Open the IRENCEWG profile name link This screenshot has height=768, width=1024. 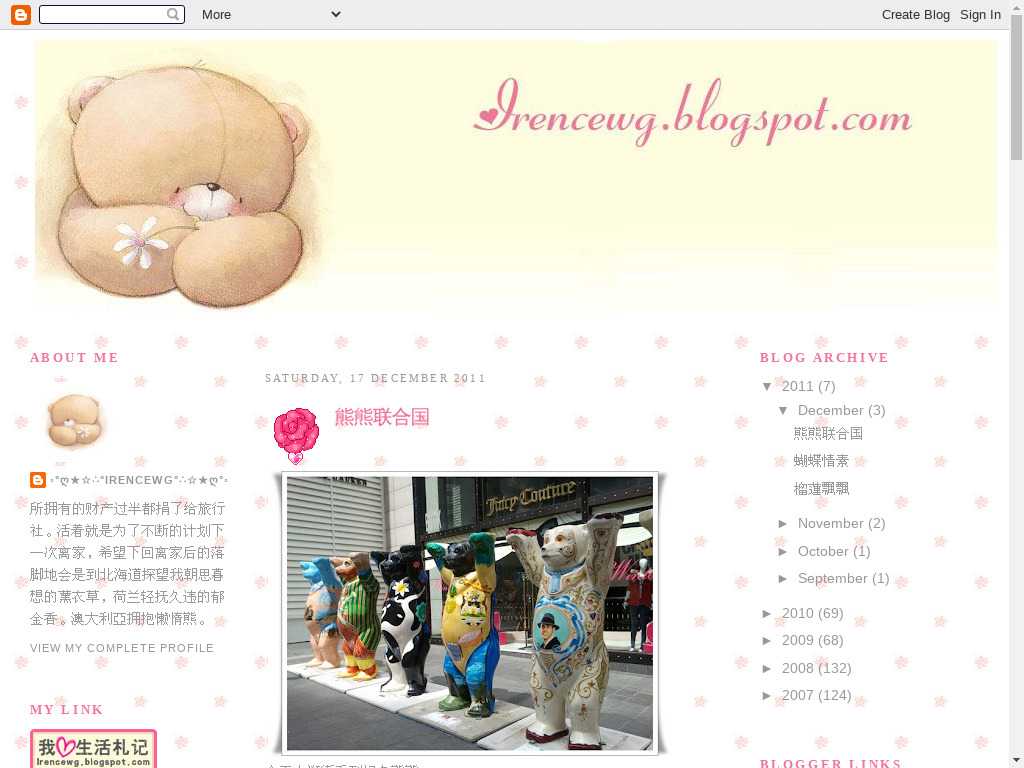tap(139, 480)
